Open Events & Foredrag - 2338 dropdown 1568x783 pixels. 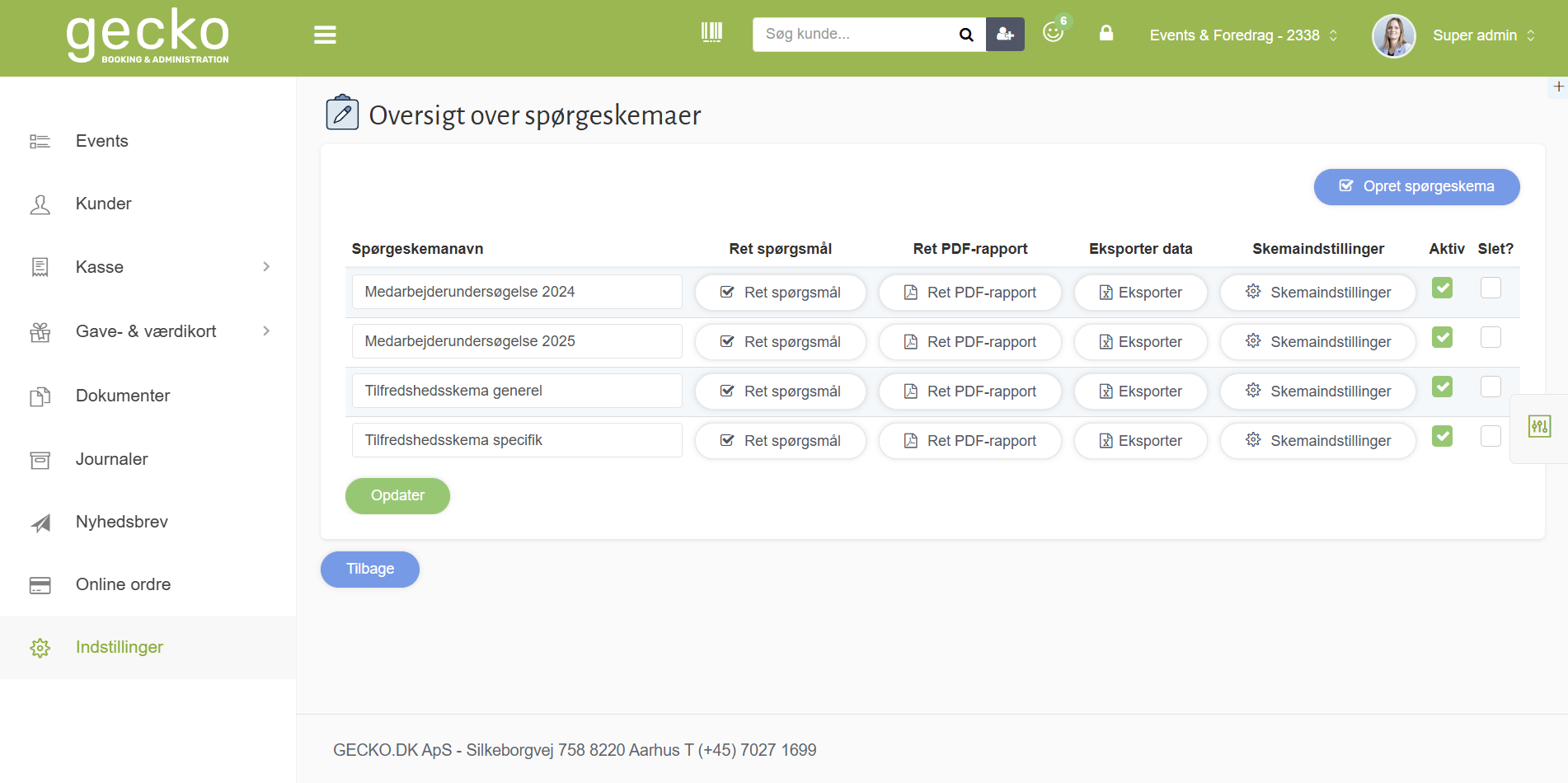pyautogui.click(x=1243, y=35)
